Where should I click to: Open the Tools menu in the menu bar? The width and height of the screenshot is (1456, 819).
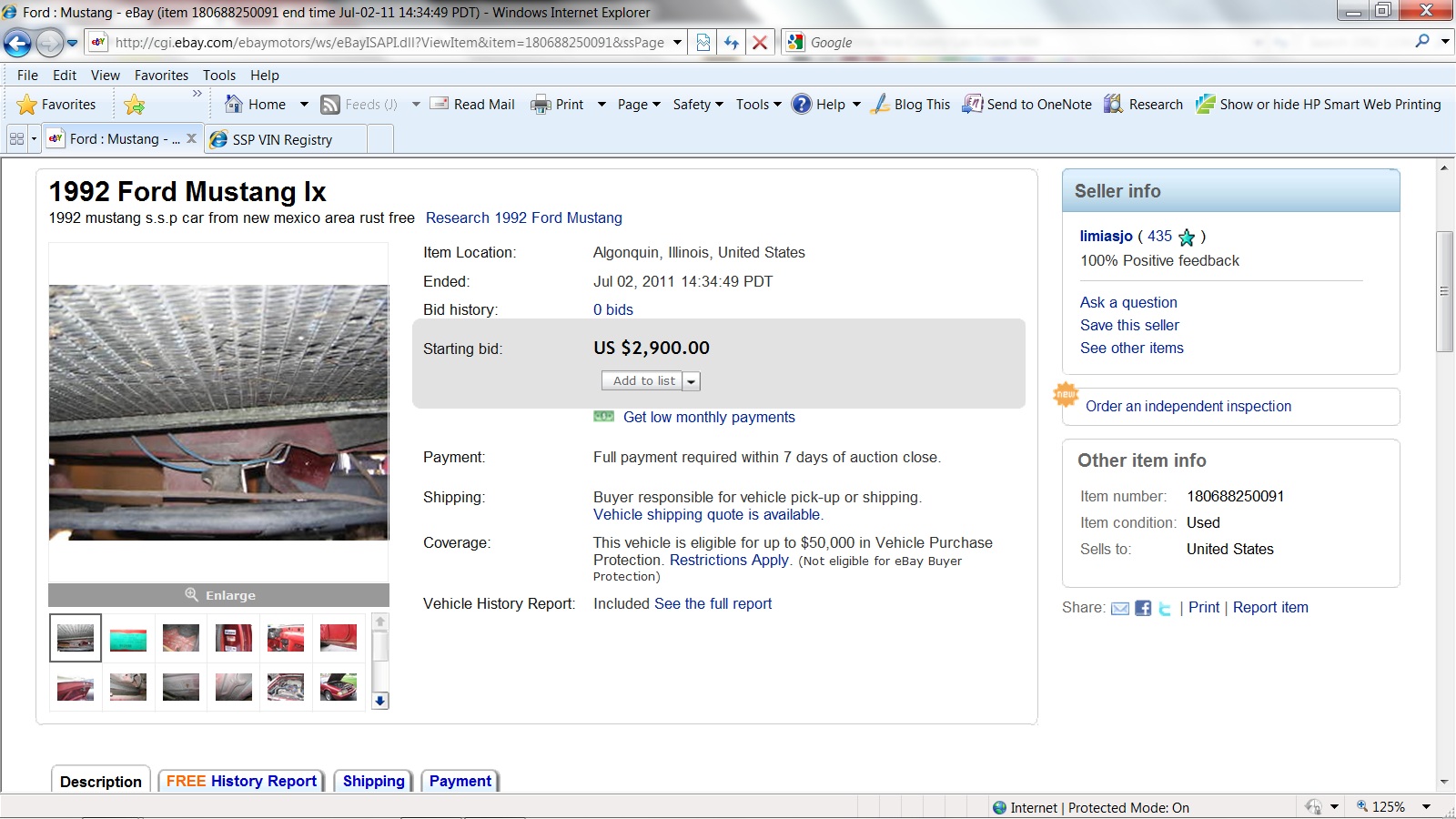pyautogui.click(x=219, y=75)
